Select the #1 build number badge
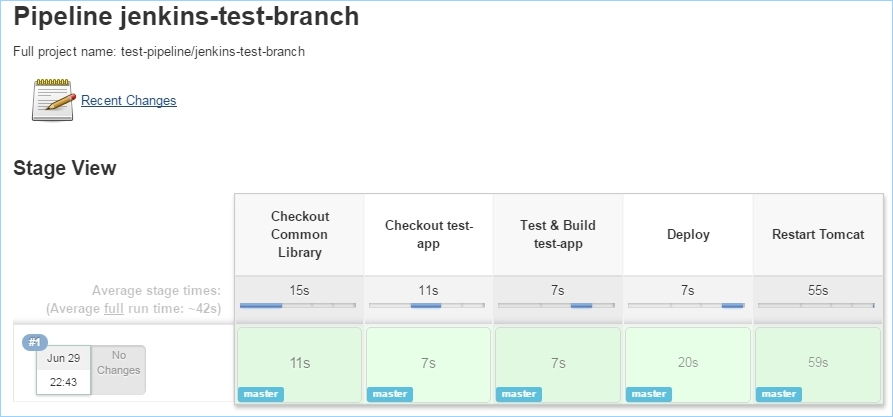893x417 pixels. tap(35, 342)
